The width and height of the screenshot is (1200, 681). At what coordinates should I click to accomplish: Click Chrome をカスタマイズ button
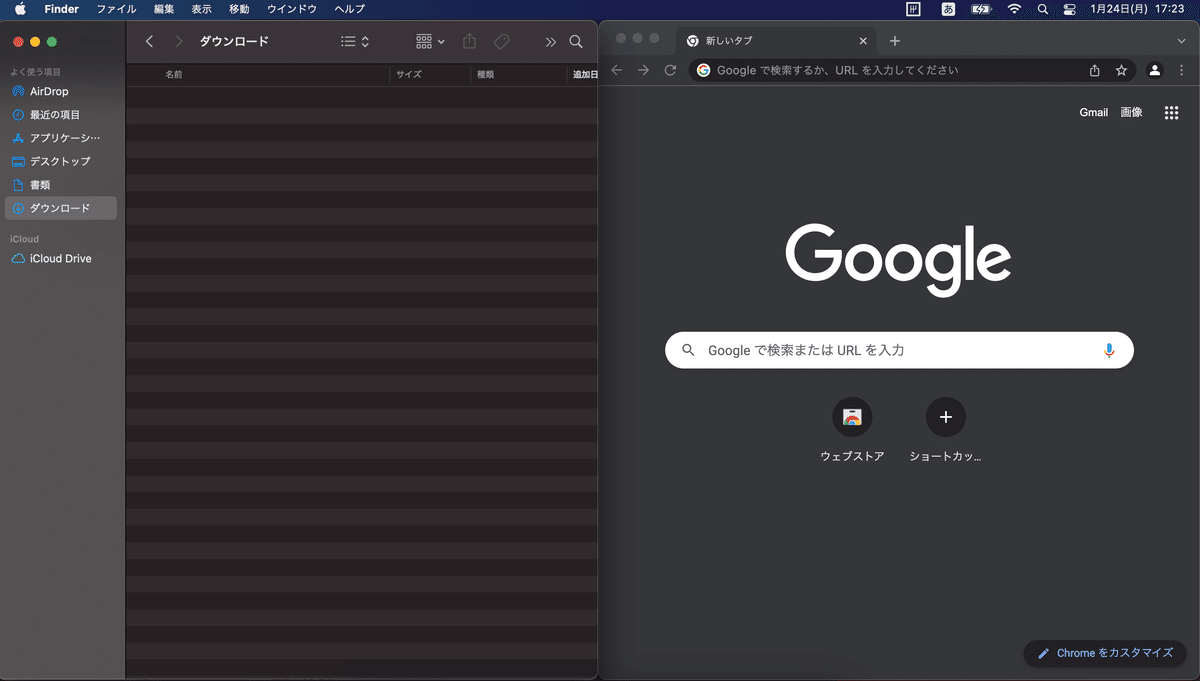point(1105,653)
